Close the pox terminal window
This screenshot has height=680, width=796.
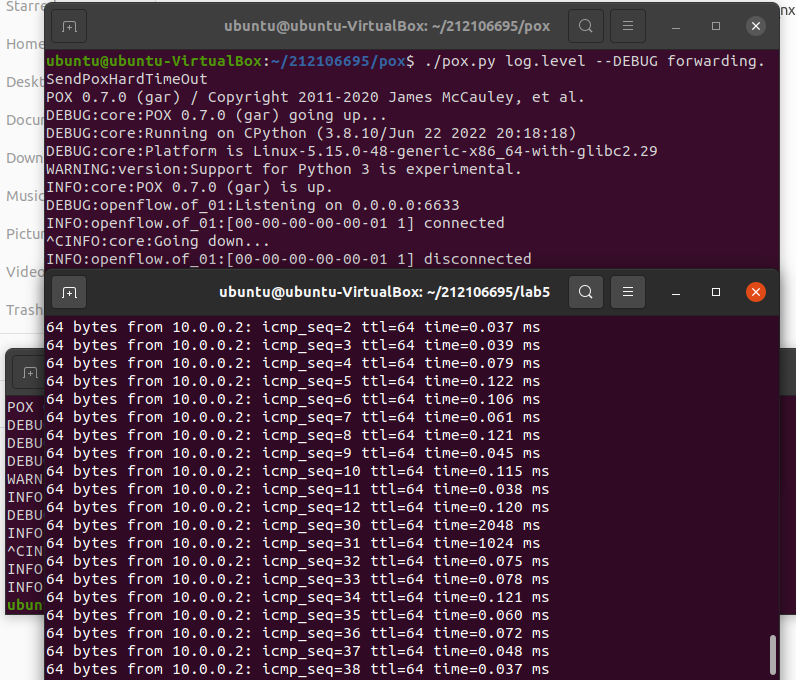click(756, 26)
